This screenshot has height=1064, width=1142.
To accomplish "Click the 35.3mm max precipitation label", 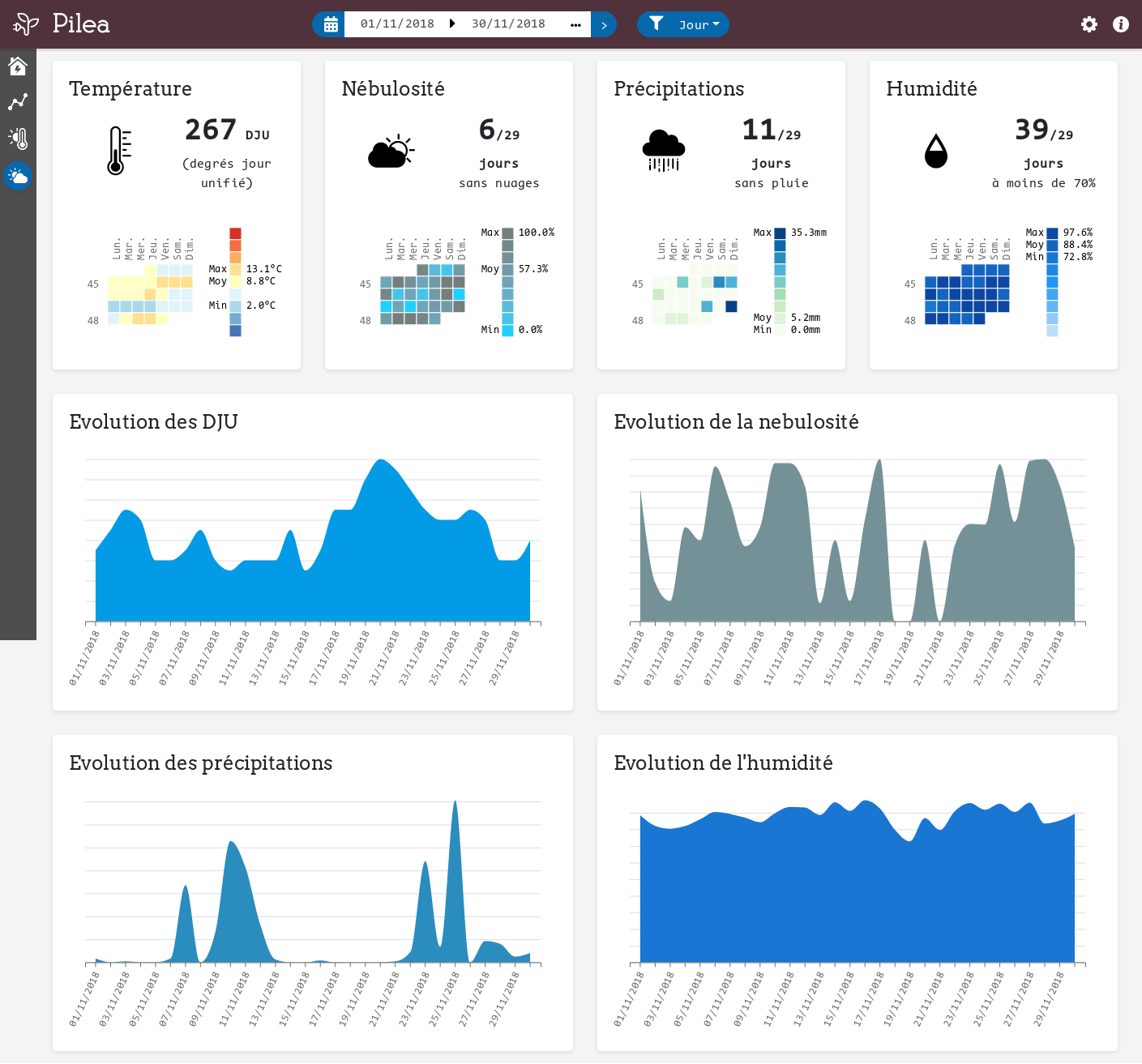I will (x=809, y=233).
